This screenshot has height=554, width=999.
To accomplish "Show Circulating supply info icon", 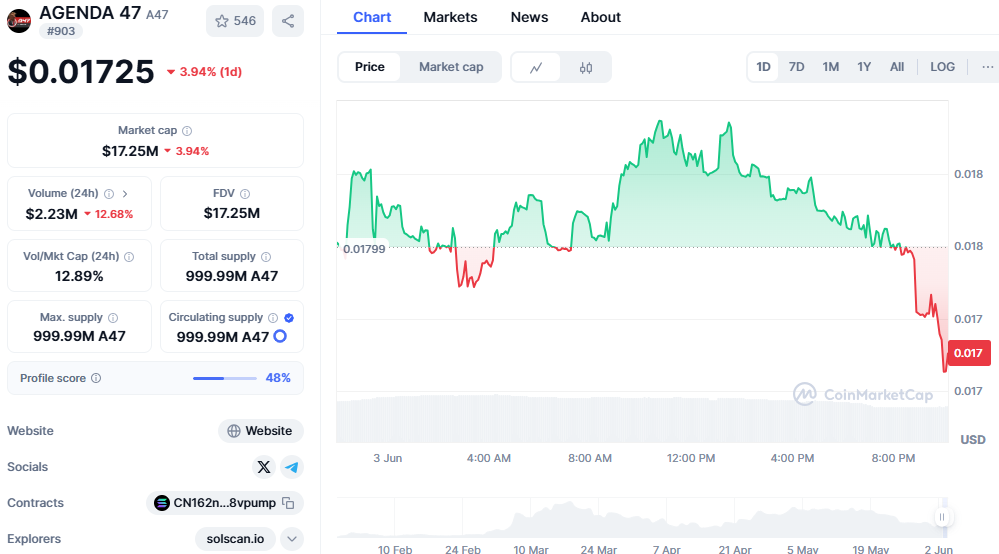I will click(273, 318).
